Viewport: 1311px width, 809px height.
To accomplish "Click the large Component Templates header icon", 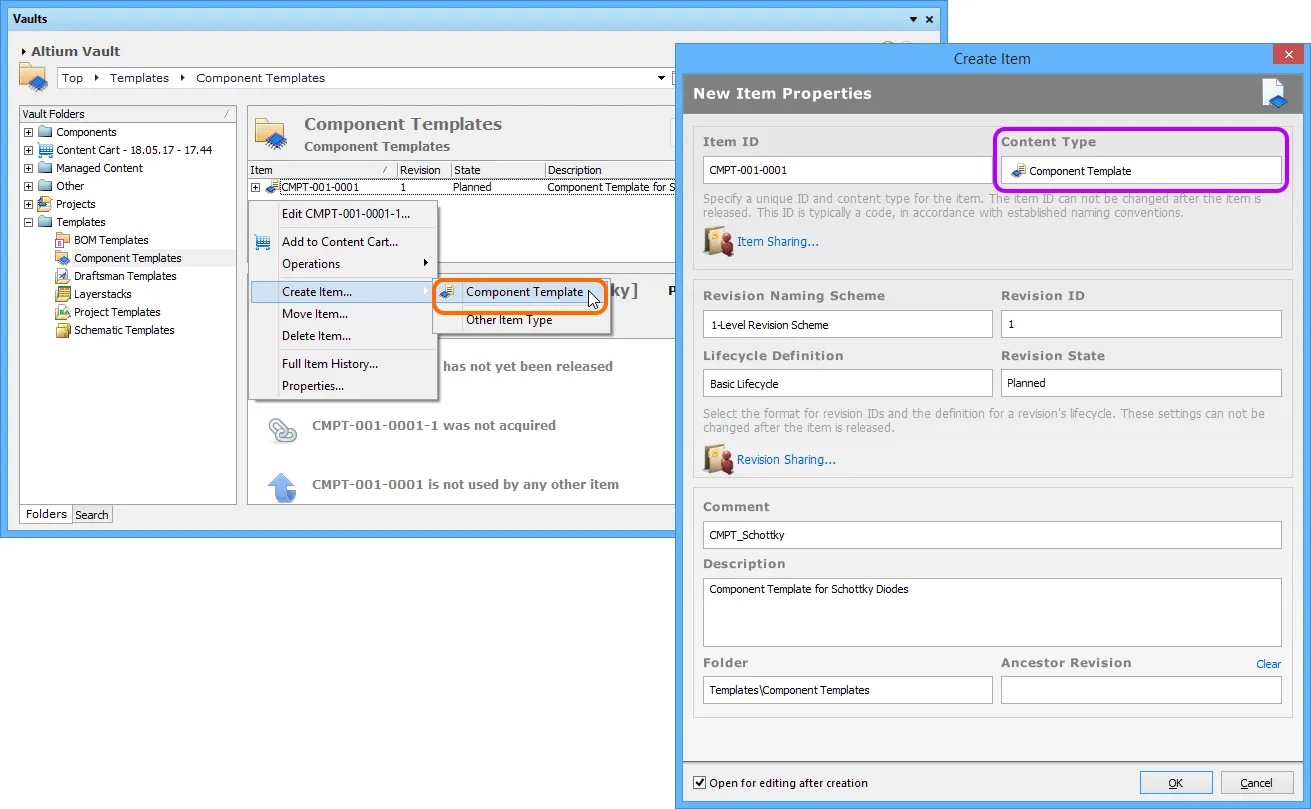I will tap(272, 134).
